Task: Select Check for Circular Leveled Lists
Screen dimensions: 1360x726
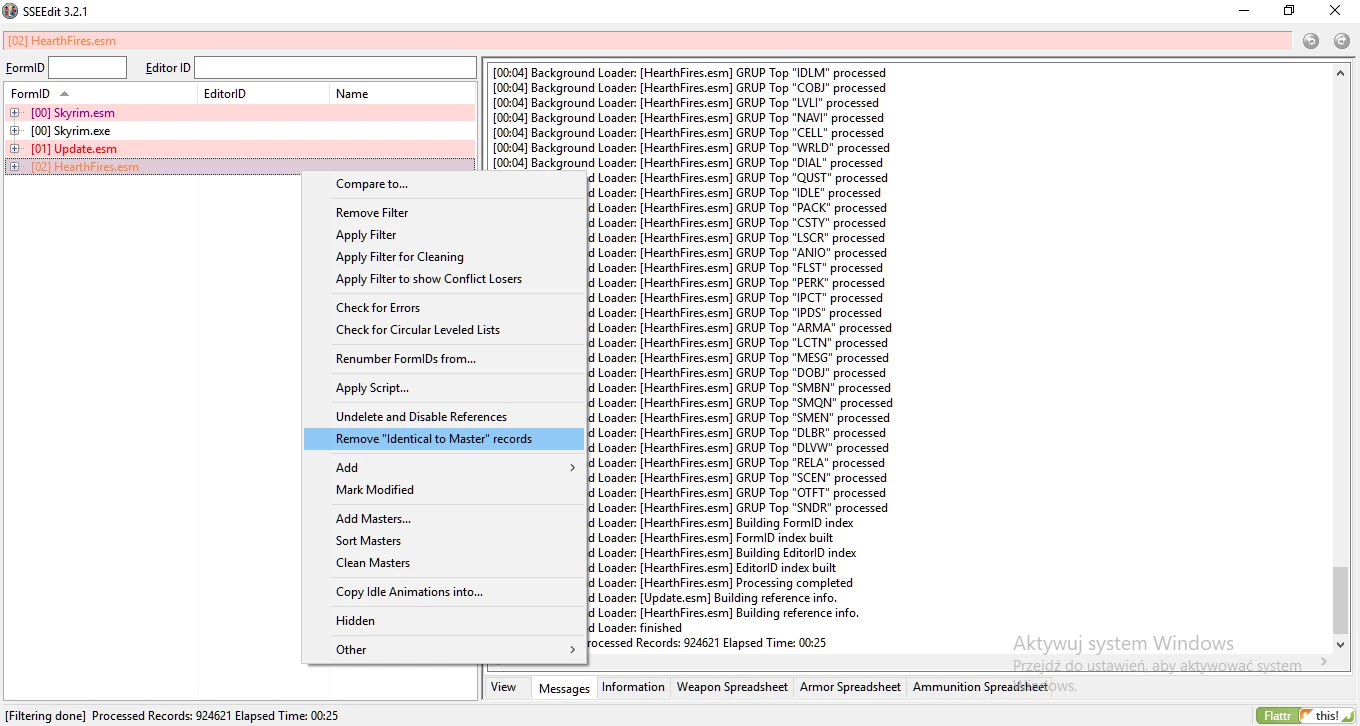Action: [444, 330]
